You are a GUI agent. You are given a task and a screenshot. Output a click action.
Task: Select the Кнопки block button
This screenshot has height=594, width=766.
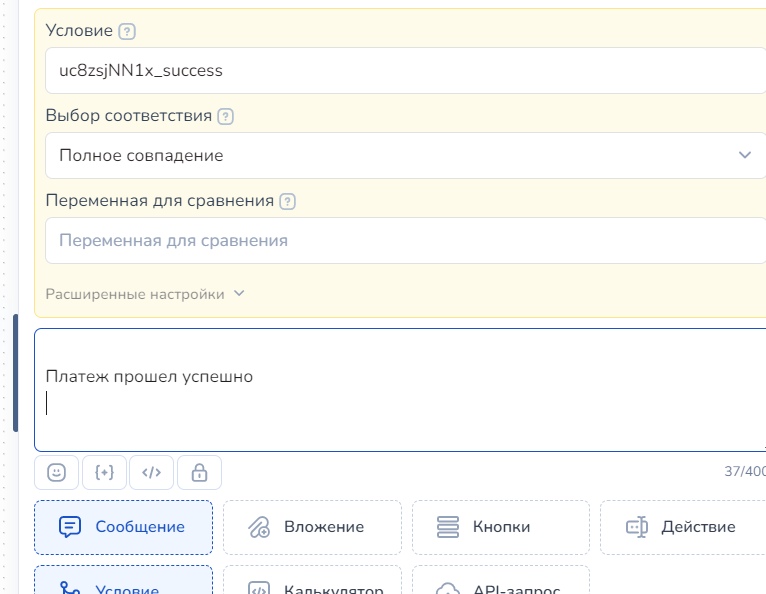[500, 527]
